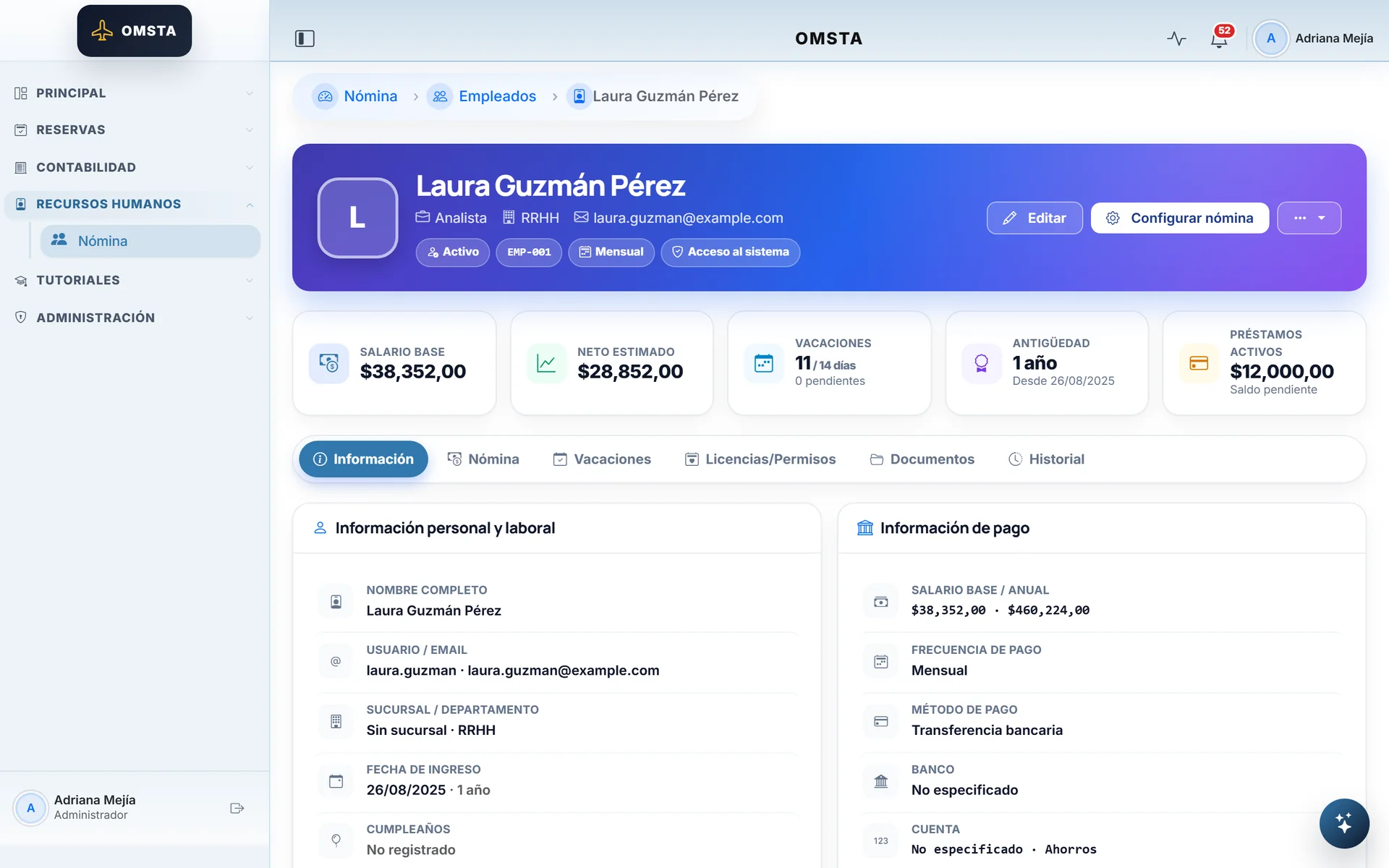This screenshot has height=868, width=1389.
Task: Click the Activo status badge
Action: coord(453,252)
